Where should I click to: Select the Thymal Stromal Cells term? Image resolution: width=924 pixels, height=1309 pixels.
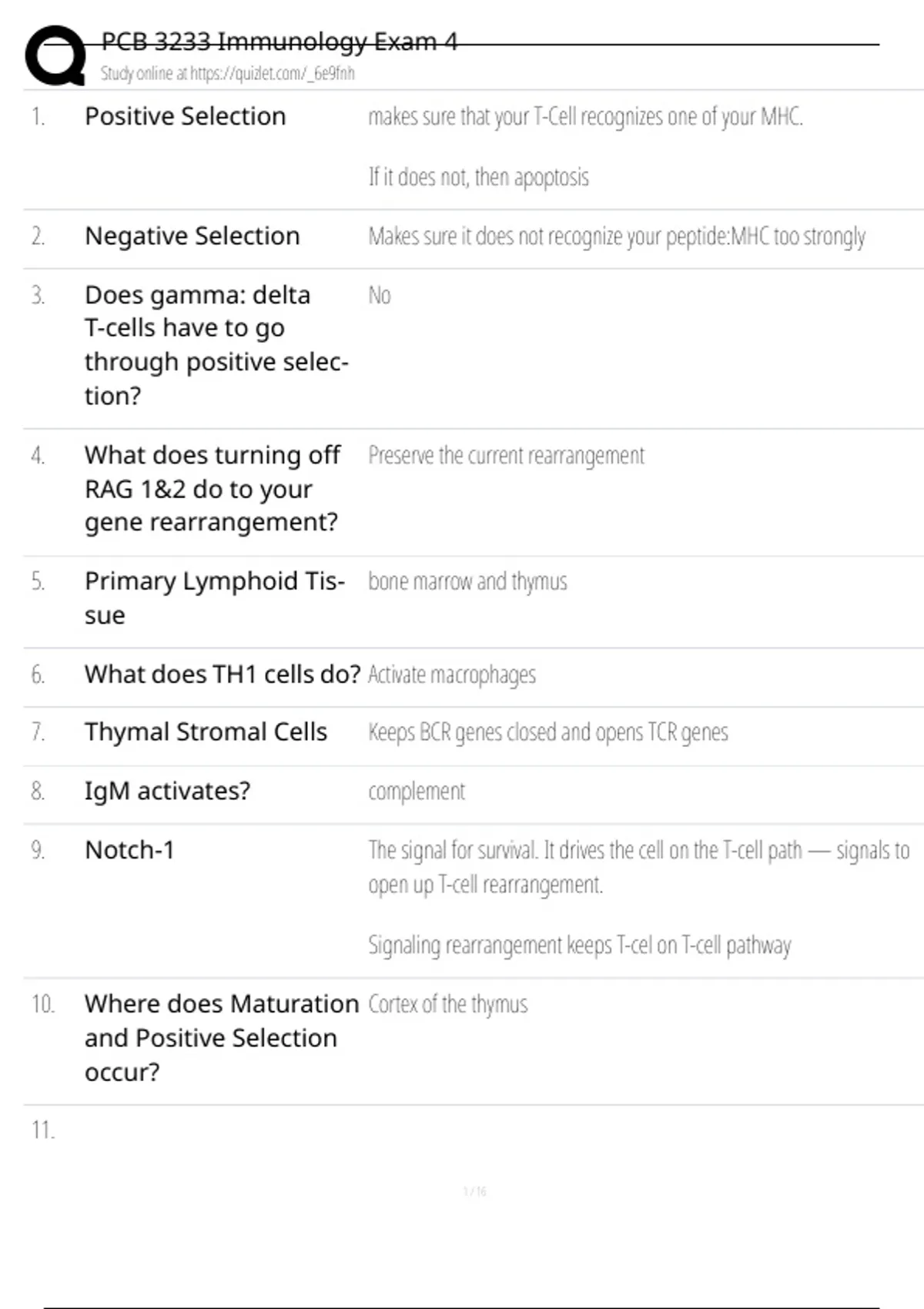pos(206,731)
